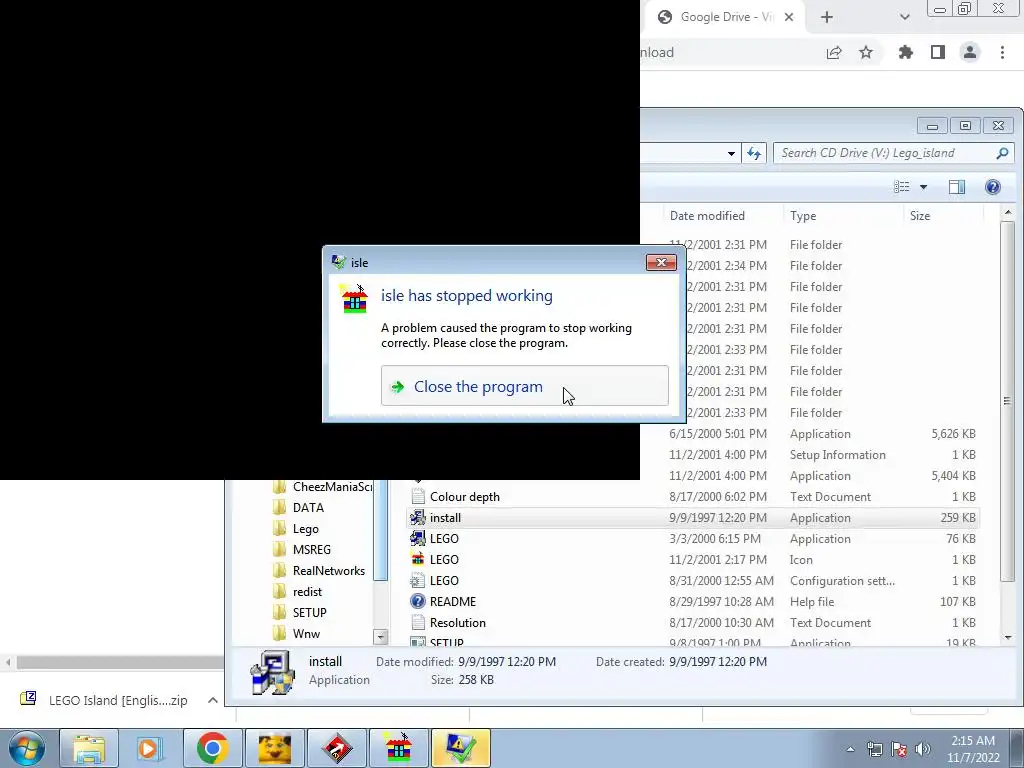Click the Close the program button

(x=524, y=386)
